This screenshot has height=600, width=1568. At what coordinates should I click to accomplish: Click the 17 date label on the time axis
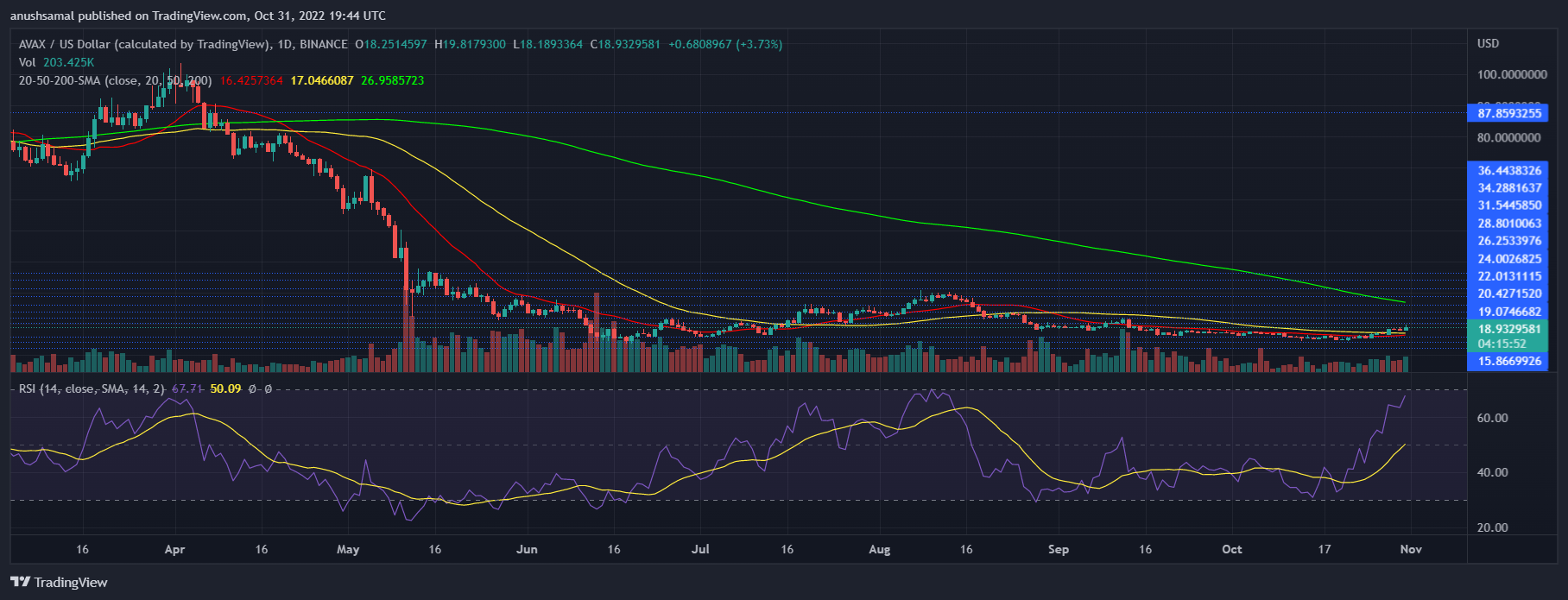tap(1325, 549)
